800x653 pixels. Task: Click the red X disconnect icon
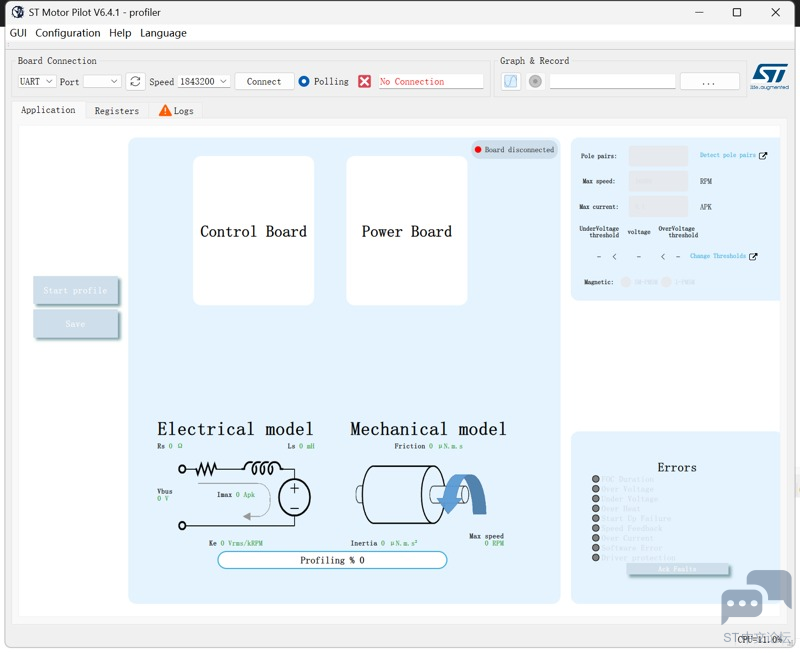(364, 81)
